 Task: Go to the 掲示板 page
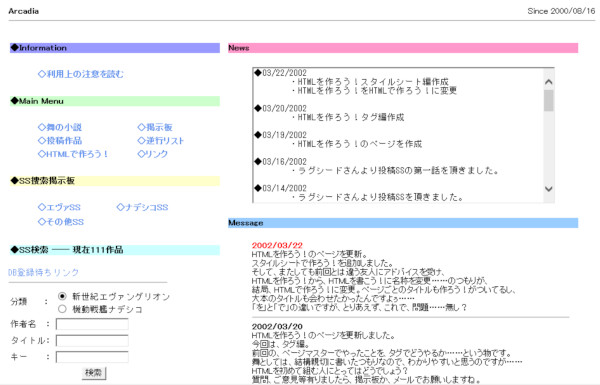tap(155, 127)
